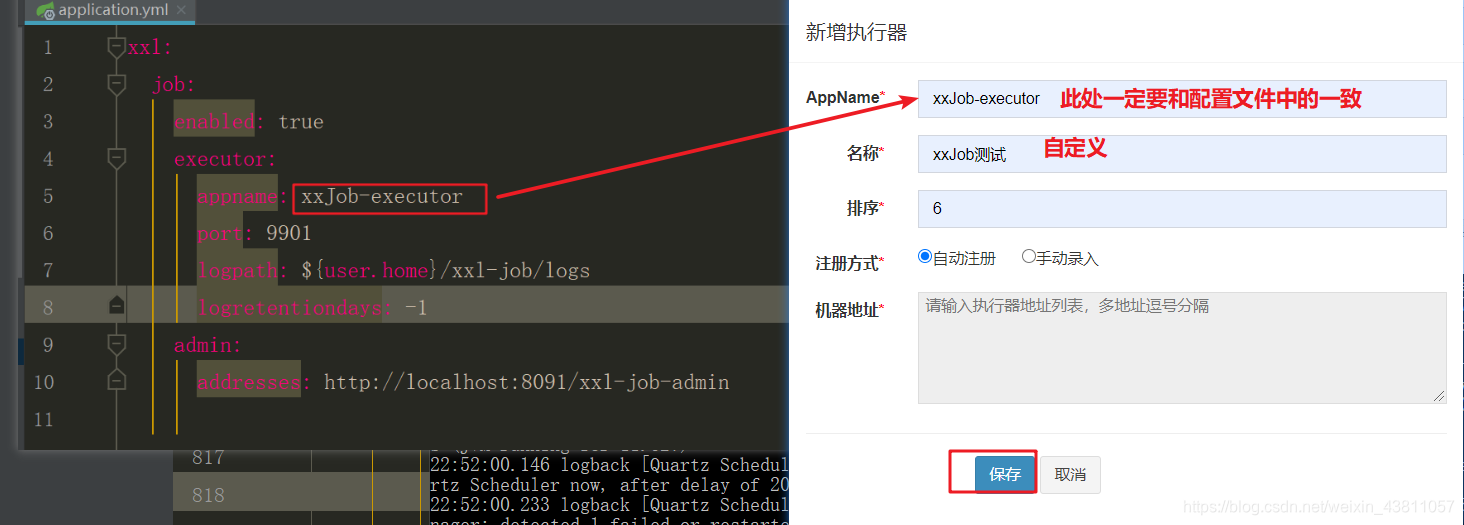
Task: Click the '-1' value on line 8
Action: 416,308
